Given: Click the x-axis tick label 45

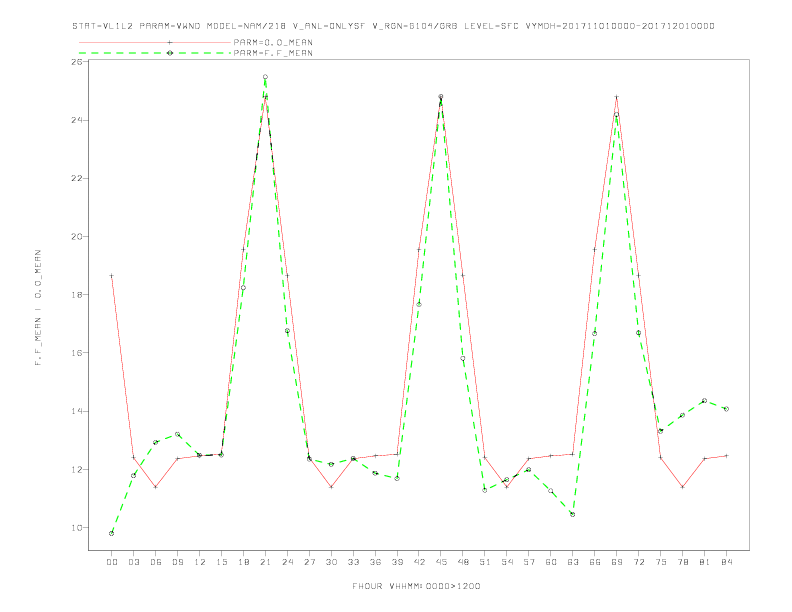Looking at the screenshot, I should click(440, 562).
